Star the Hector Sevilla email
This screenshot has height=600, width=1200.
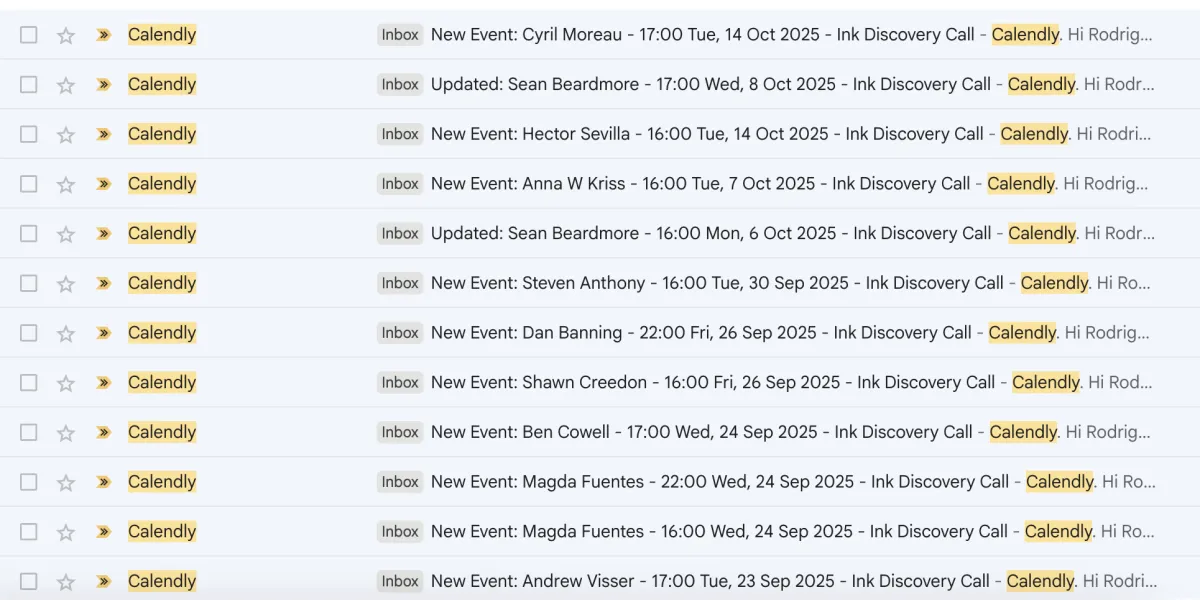[66, 134]
